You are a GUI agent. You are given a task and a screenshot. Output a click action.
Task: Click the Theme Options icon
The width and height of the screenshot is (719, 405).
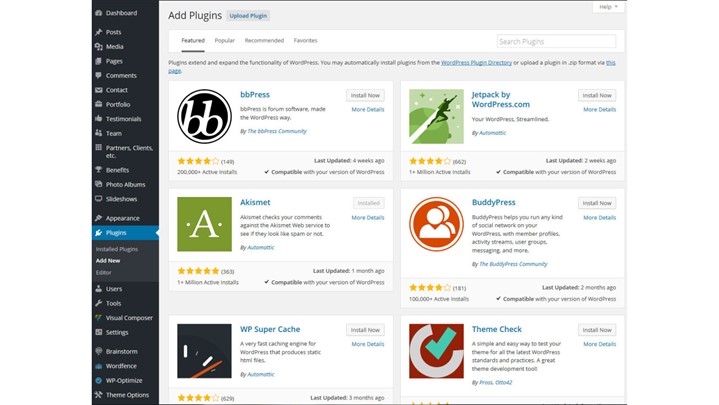click(x=99, y=395)
